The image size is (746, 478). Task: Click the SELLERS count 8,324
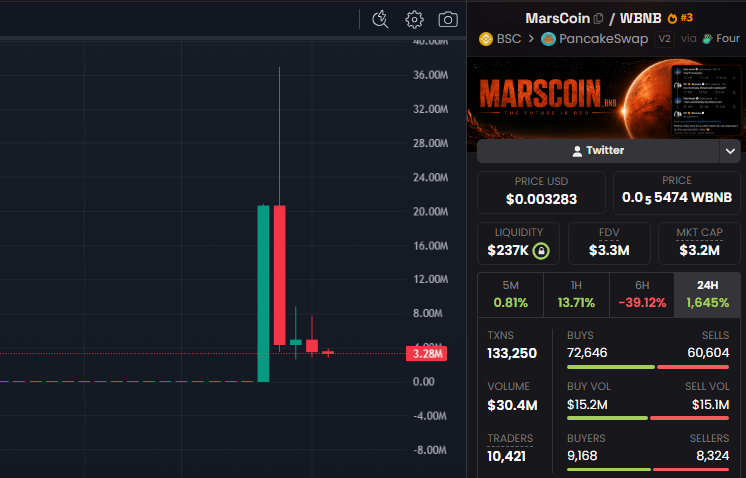click(x=712, y=456)
